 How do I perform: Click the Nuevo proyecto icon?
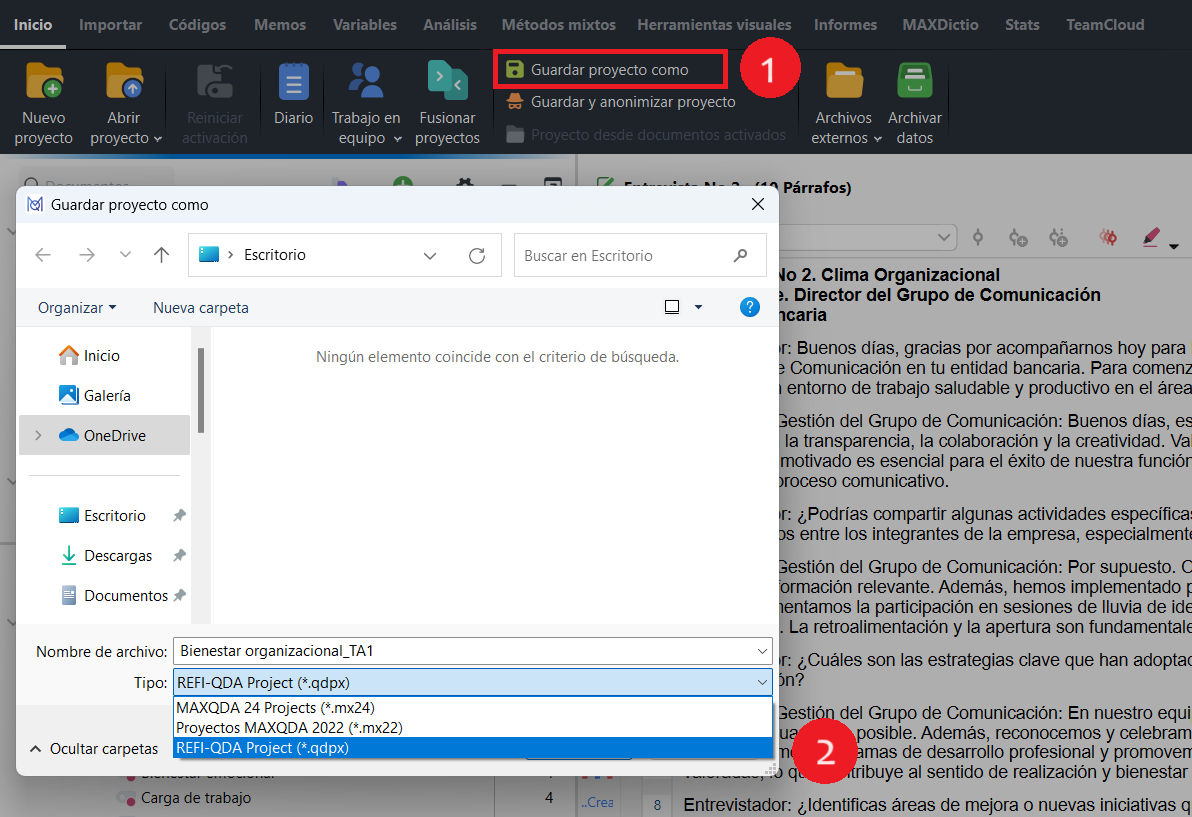(44, 81)
